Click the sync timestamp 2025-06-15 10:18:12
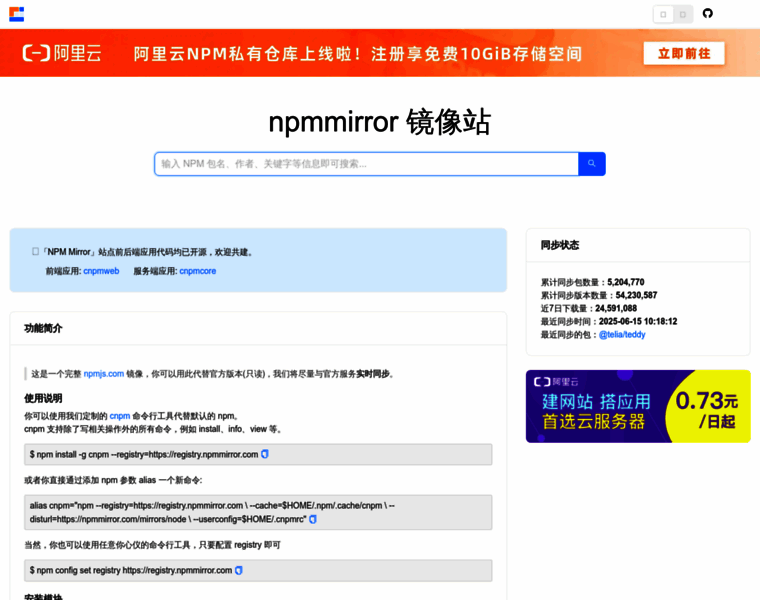Image resolution: width=760 pixels, height=600 pixels. [638, 321]
